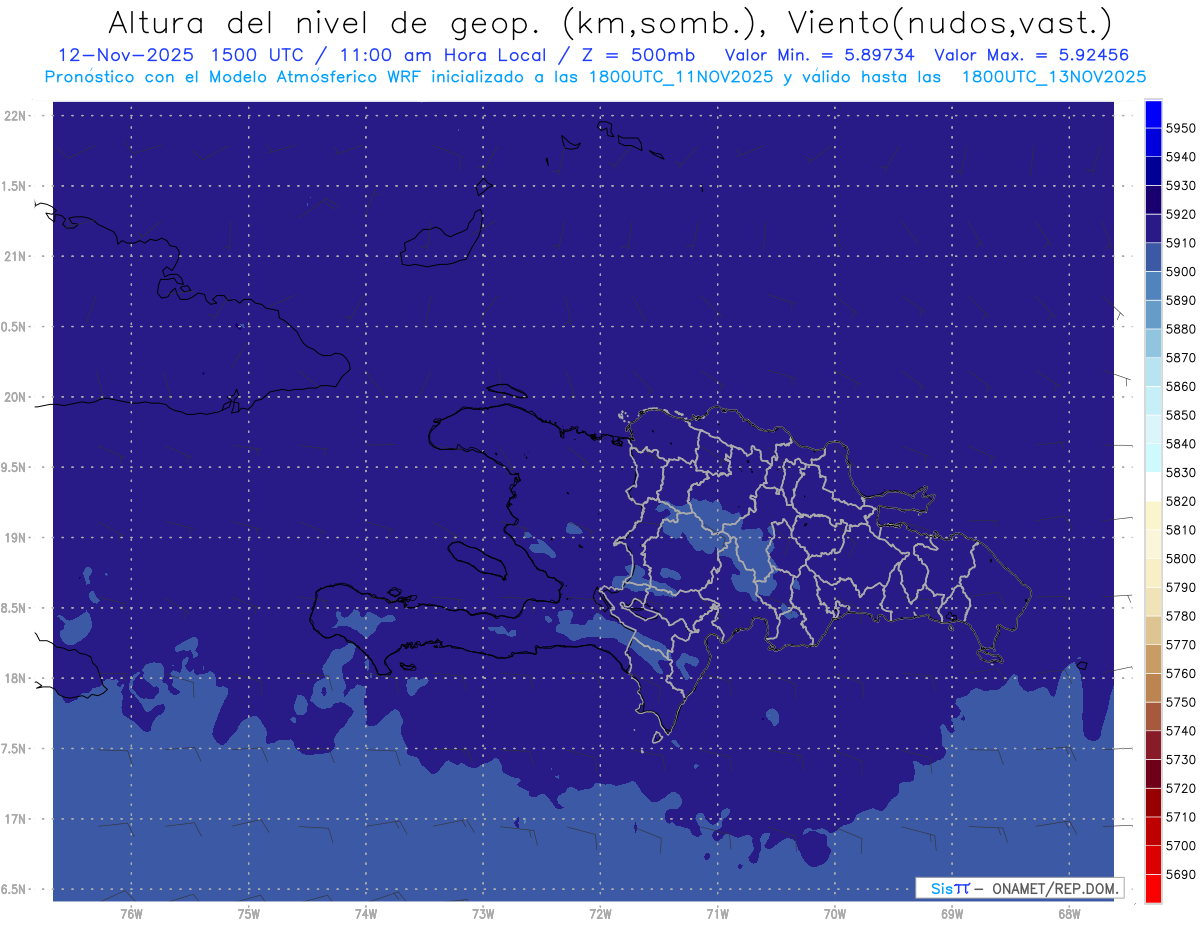Click the '73W' longitude label
The height and width of the screenshot is (927, 1200).
pos(483,914)
